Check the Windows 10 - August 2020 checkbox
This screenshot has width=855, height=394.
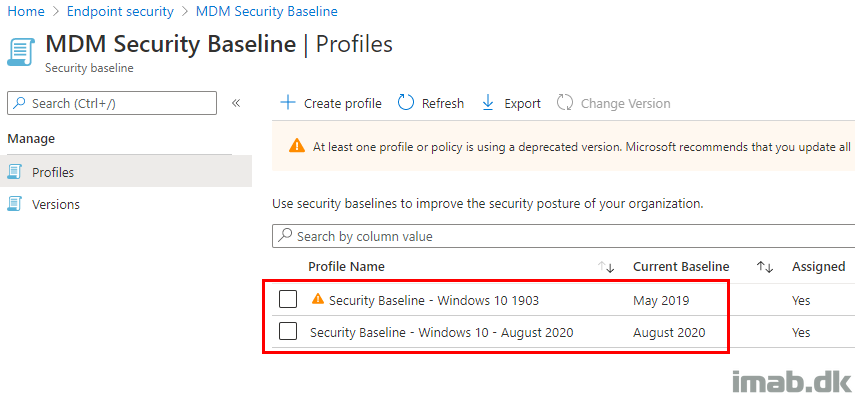click(x=288, y=331)
